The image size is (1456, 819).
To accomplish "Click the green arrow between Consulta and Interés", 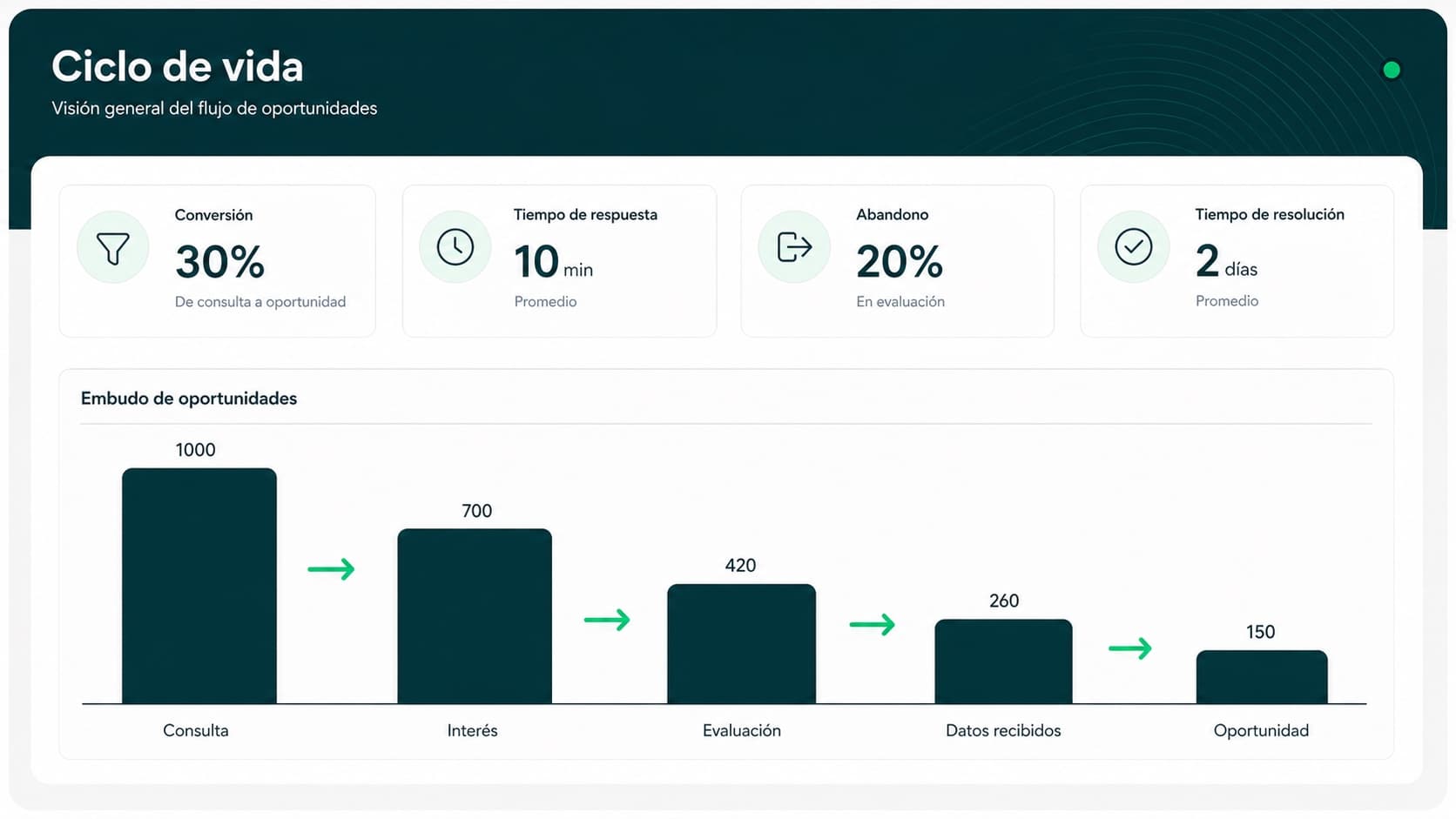I will tap(332, 569).
